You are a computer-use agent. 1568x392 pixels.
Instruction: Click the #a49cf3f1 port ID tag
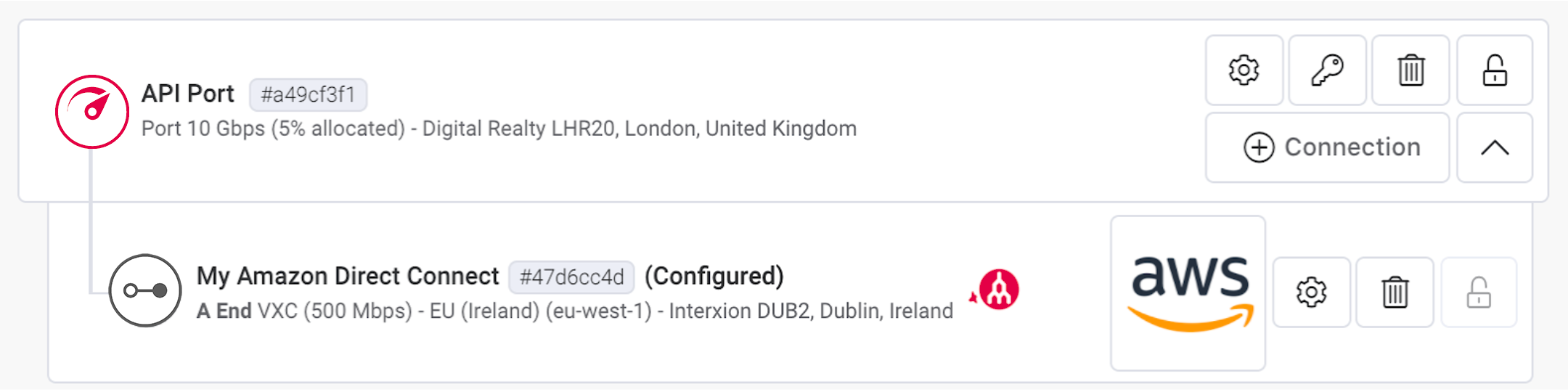click(308, 94)
